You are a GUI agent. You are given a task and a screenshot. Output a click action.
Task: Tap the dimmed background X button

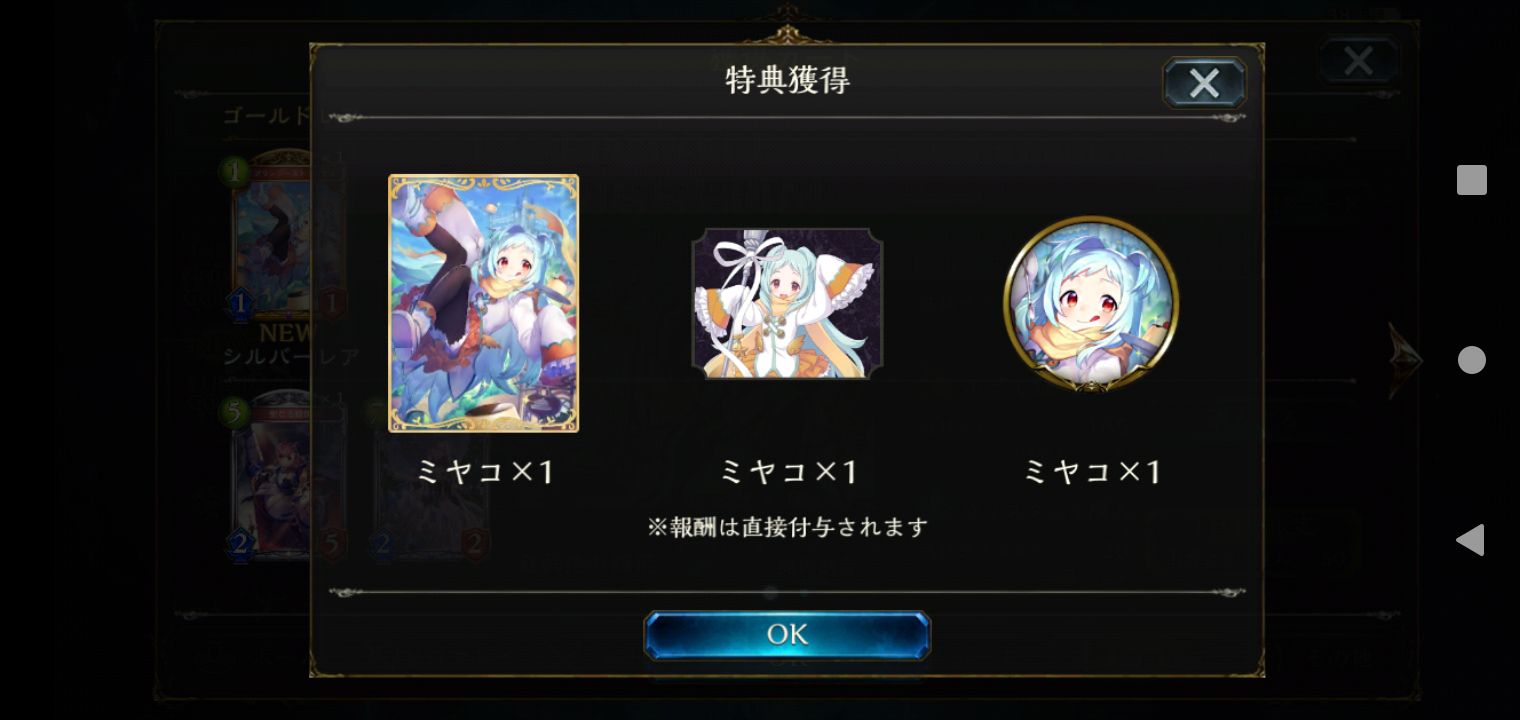pos(1358,61)
